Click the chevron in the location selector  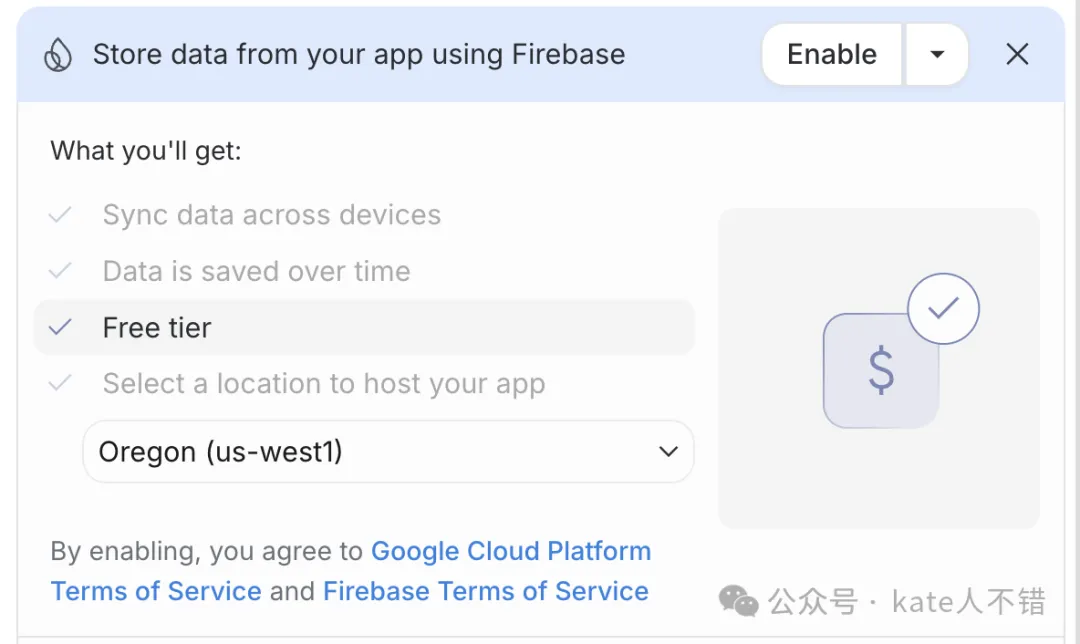(x=669, y=452)
